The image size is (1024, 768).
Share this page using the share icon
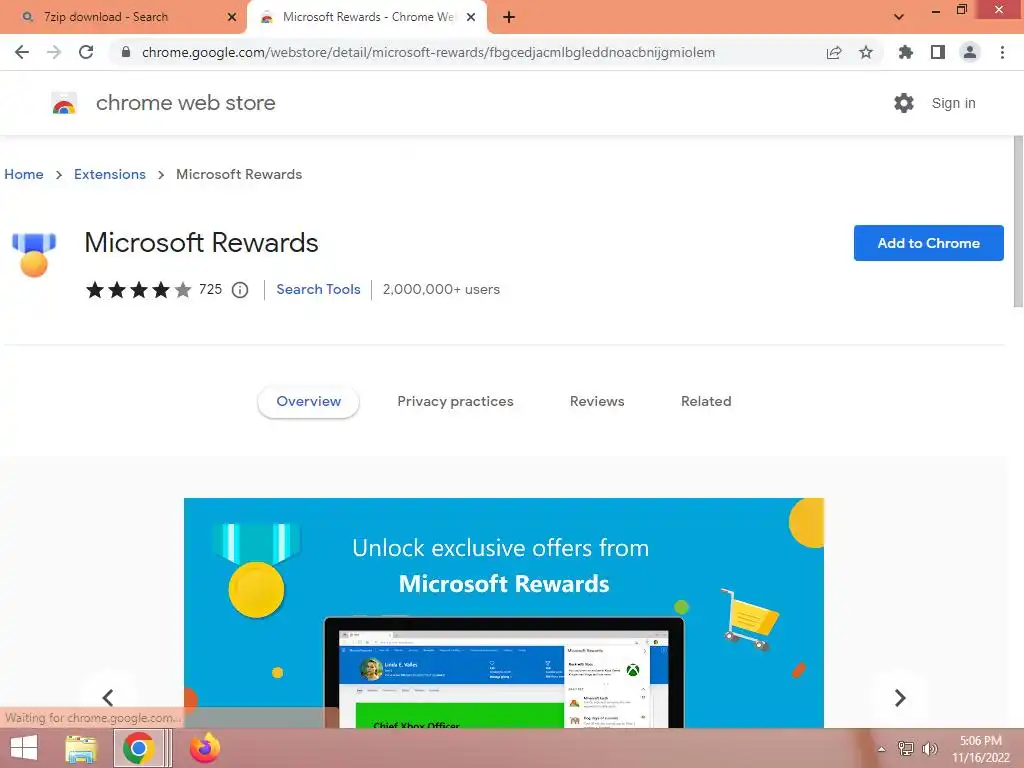coord(834,52)
